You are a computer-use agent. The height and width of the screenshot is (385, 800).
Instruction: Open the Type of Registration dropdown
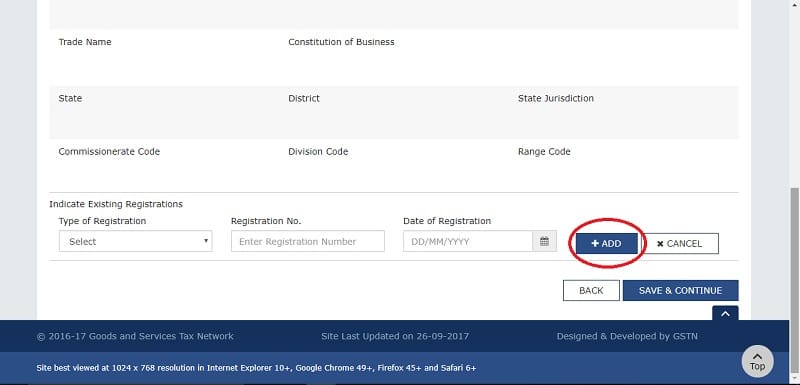[136, 241]
